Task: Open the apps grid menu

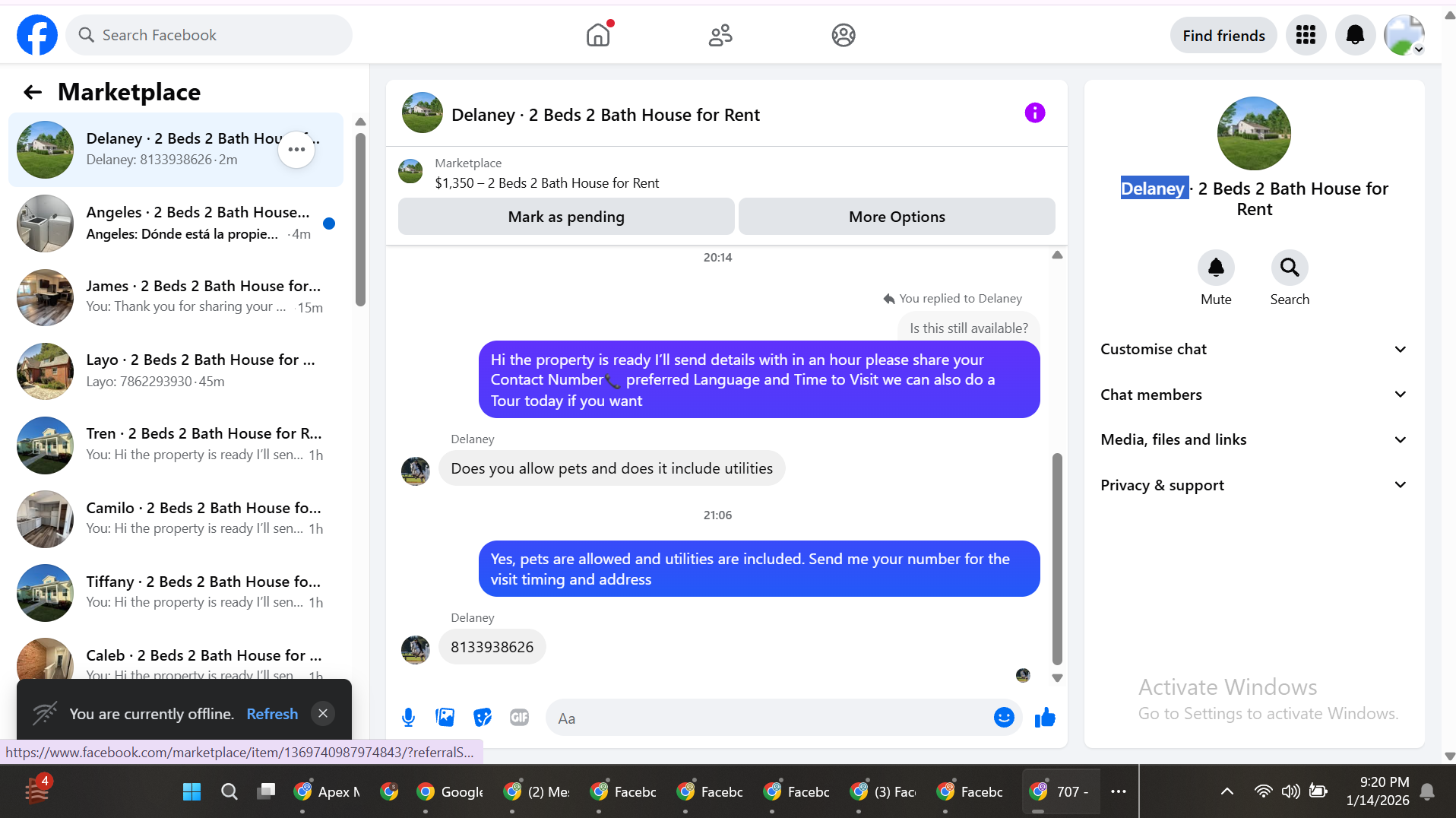Action: (x=1306, y=35)
